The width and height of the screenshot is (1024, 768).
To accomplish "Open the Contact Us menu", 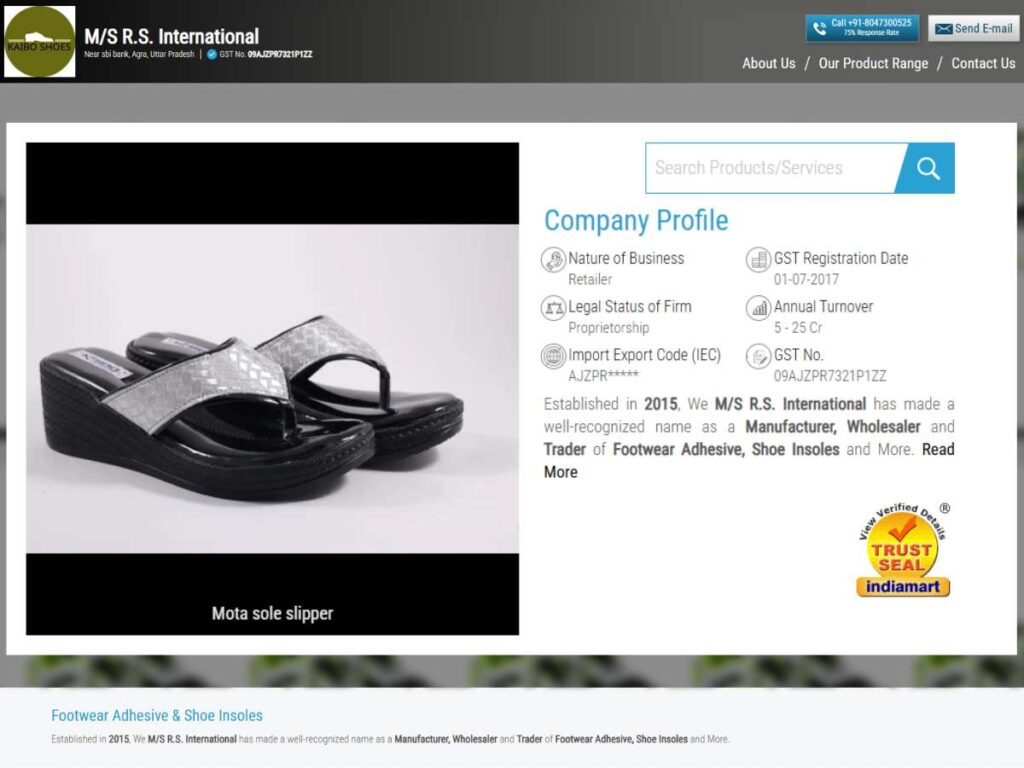I will pos(983,63).
